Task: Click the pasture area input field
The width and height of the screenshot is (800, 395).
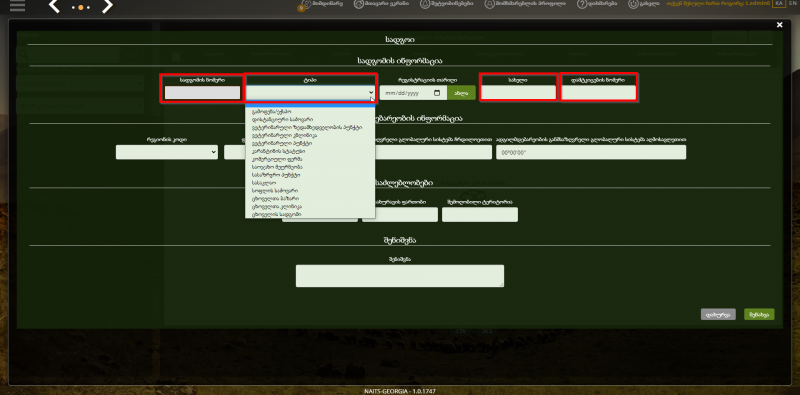Action: (400, 214)
